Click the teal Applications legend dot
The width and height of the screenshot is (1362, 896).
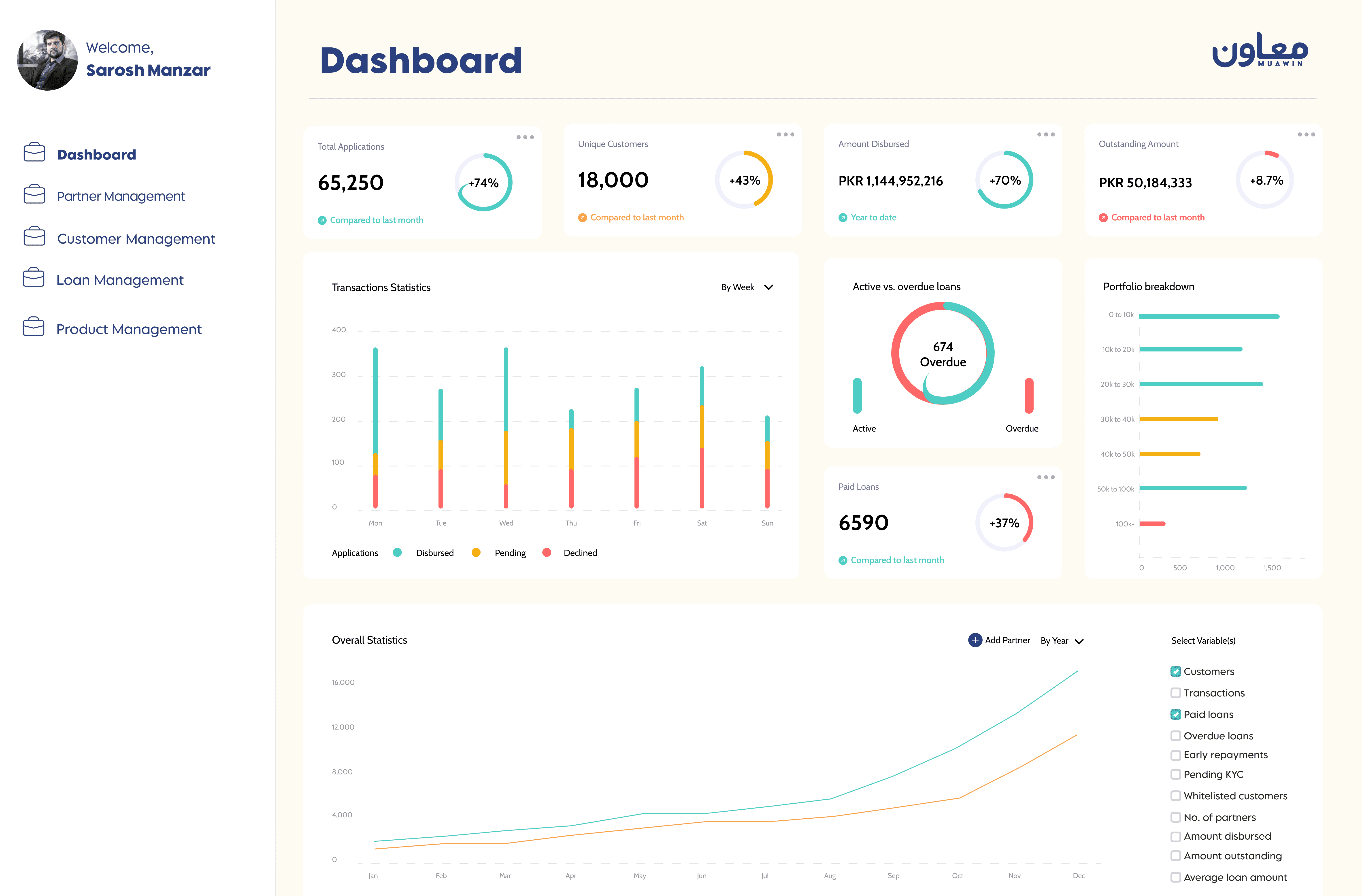(397, 553)
